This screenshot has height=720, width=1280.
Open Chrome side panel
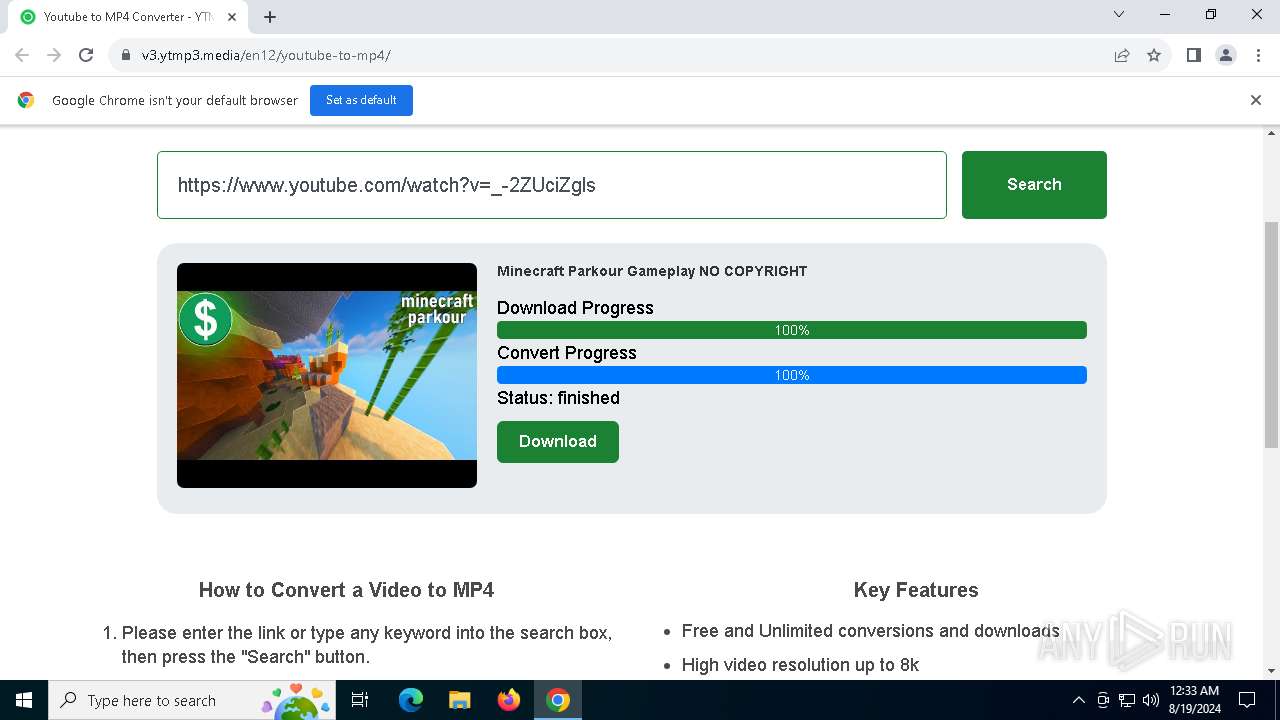coord(1194,55)
